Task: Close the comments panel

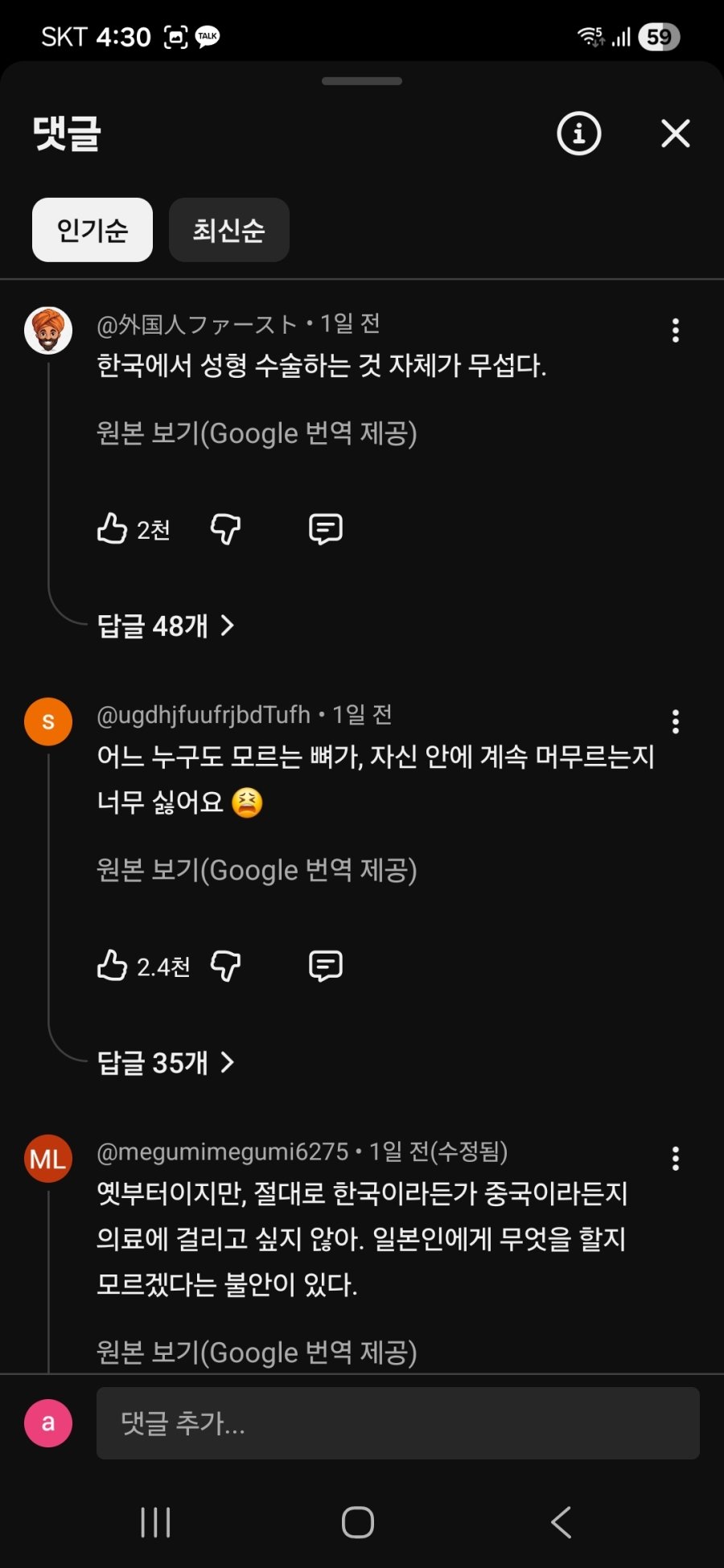Action: coord(675,133)
